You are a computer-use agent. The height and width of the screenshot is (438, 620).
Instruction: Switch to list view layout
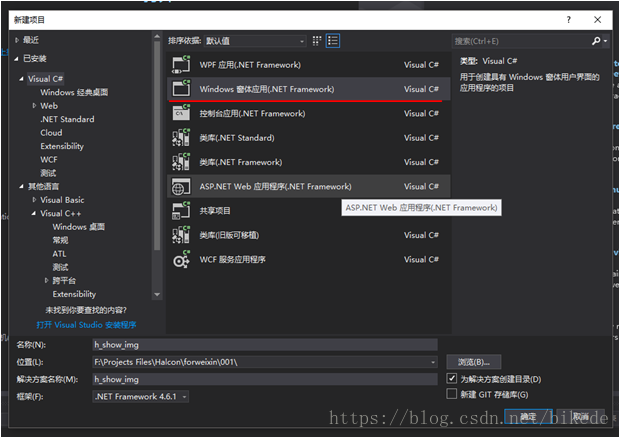coord(333,41)
